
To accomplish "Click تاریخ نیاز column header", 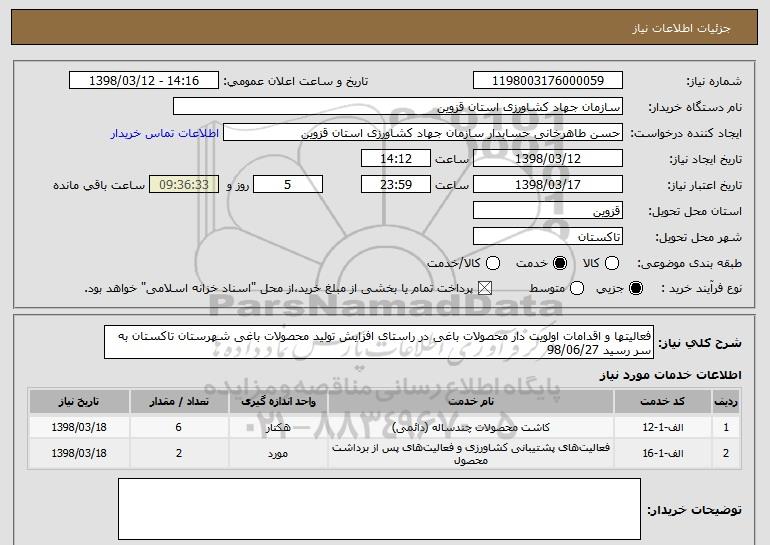I will pos(79,402).
